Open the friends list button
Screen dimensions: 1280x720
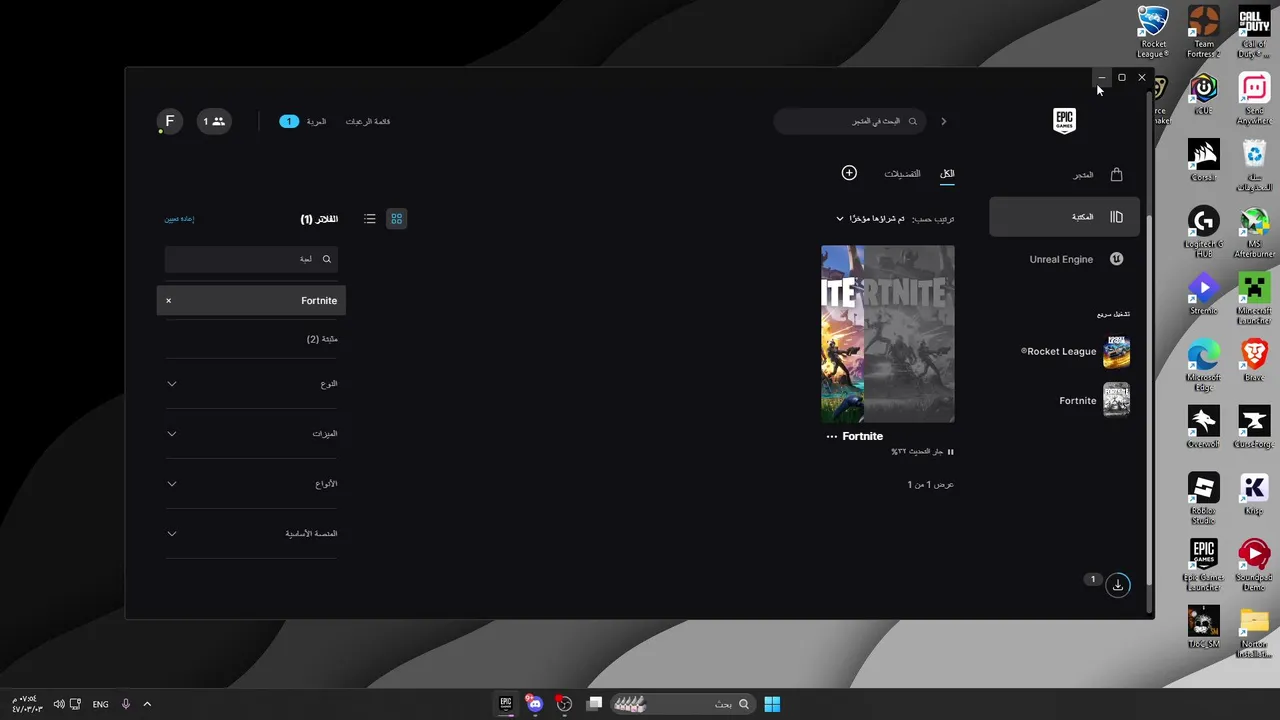214,121
